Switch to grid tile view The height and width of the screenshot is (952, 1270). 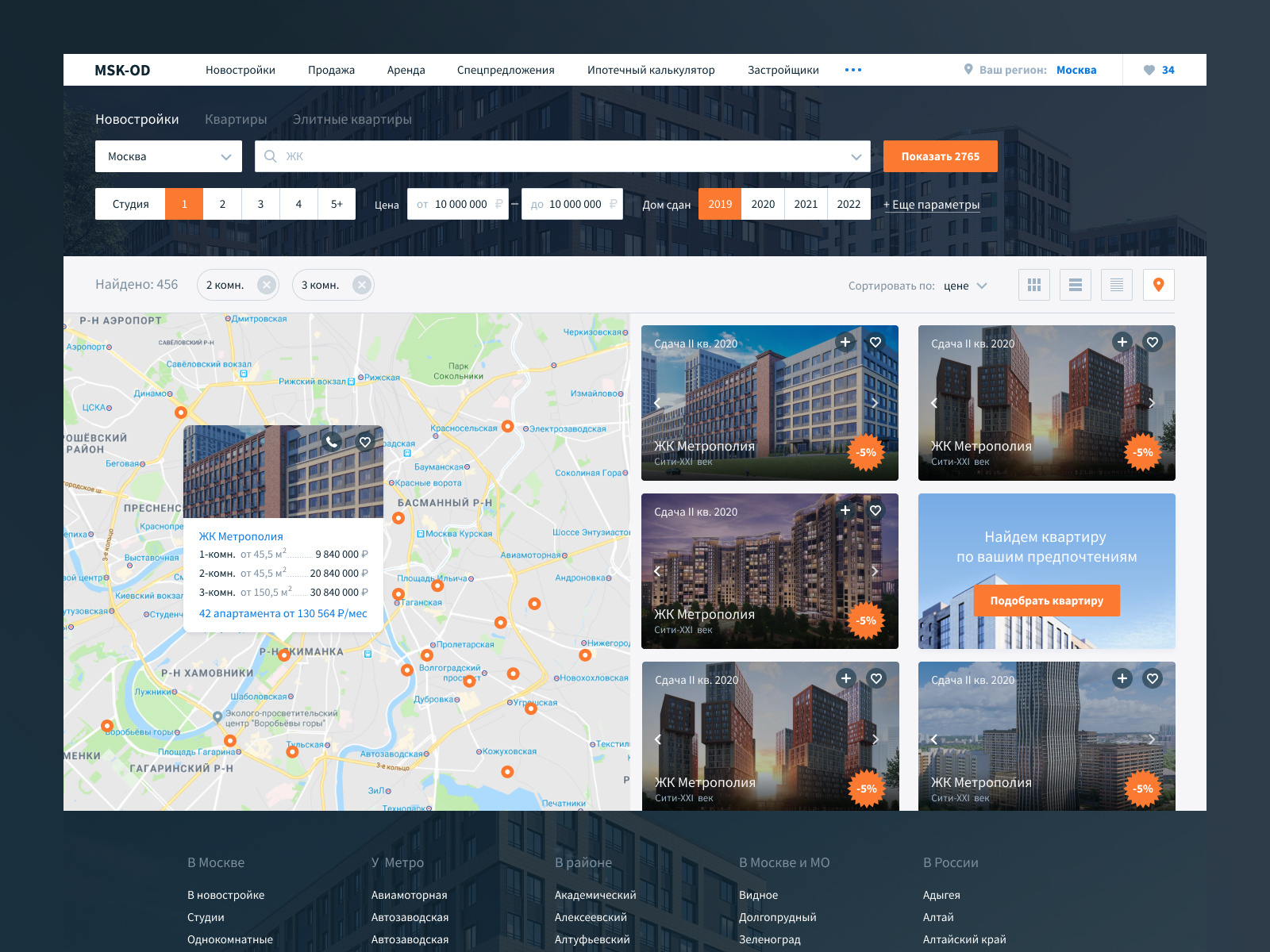click(x=1034, y=285)
